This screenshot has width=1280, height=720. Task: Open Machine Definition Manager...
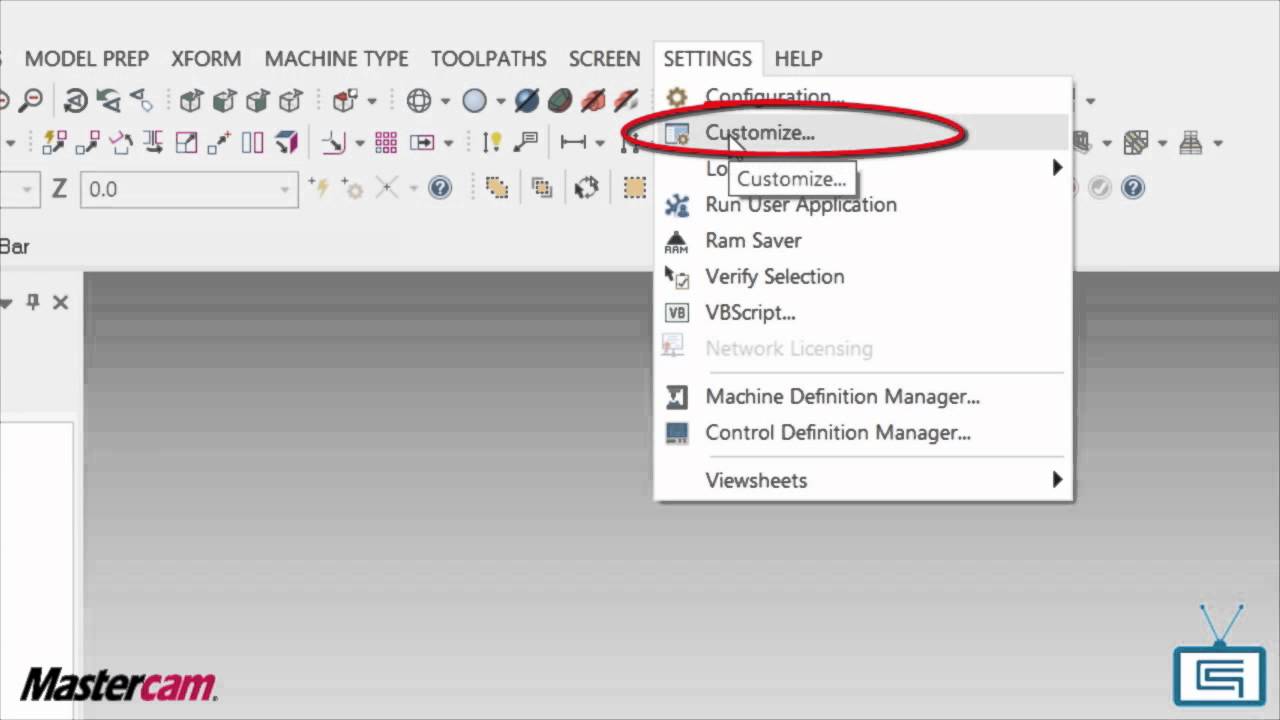click(x=864, y=396)
